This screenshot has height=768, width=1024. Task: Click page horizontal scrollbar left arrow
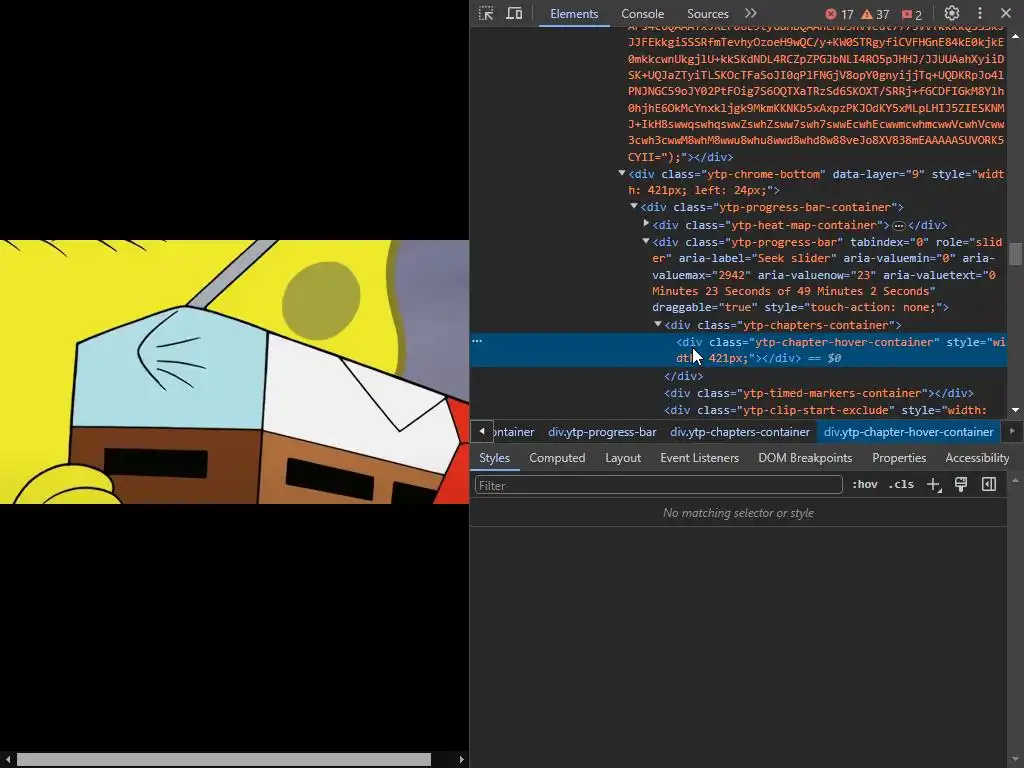point(7,760)
